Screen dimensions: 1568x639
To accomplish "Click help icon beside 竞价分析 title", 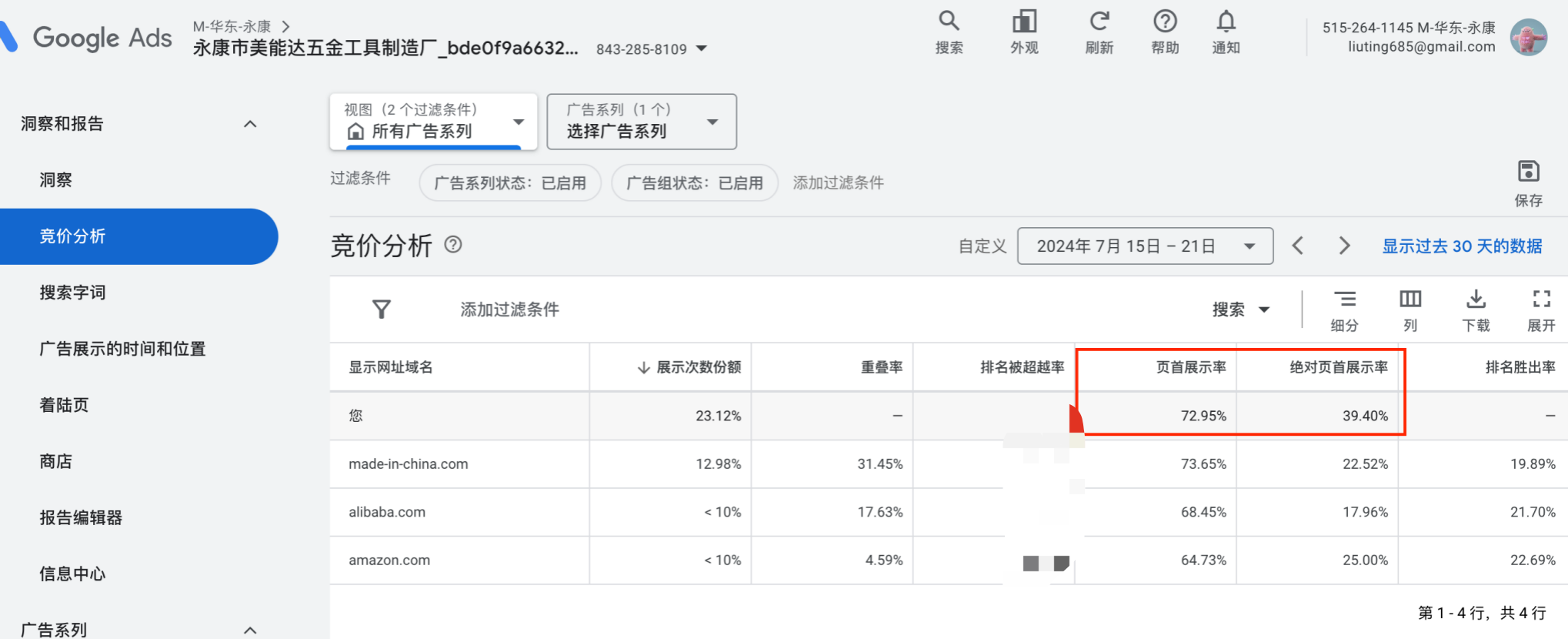I will [453, 245].
